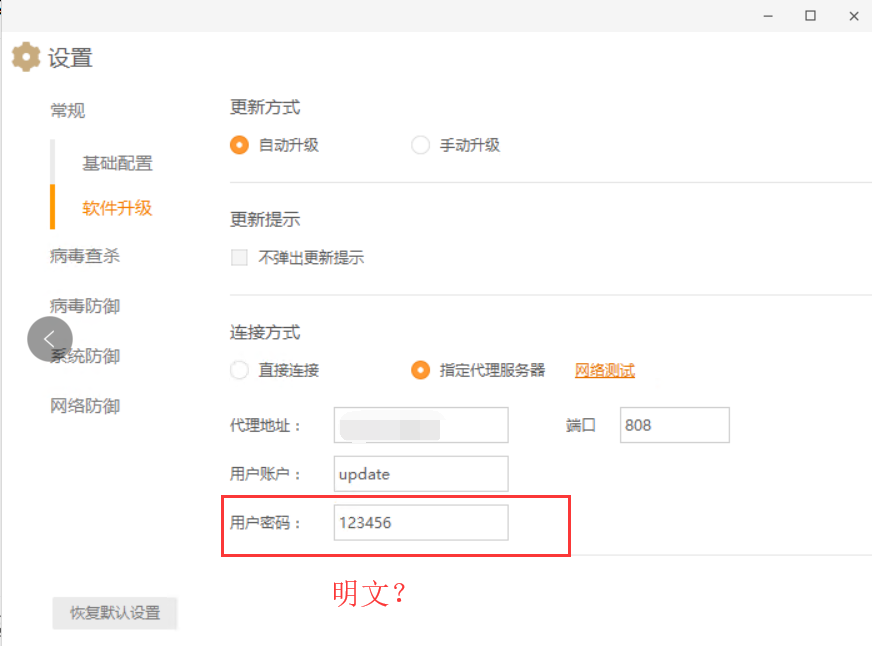This screenshot has height=646, width=872.
Task: Collapse the settings window with the left arrow
Action: (x=48, y=339)
